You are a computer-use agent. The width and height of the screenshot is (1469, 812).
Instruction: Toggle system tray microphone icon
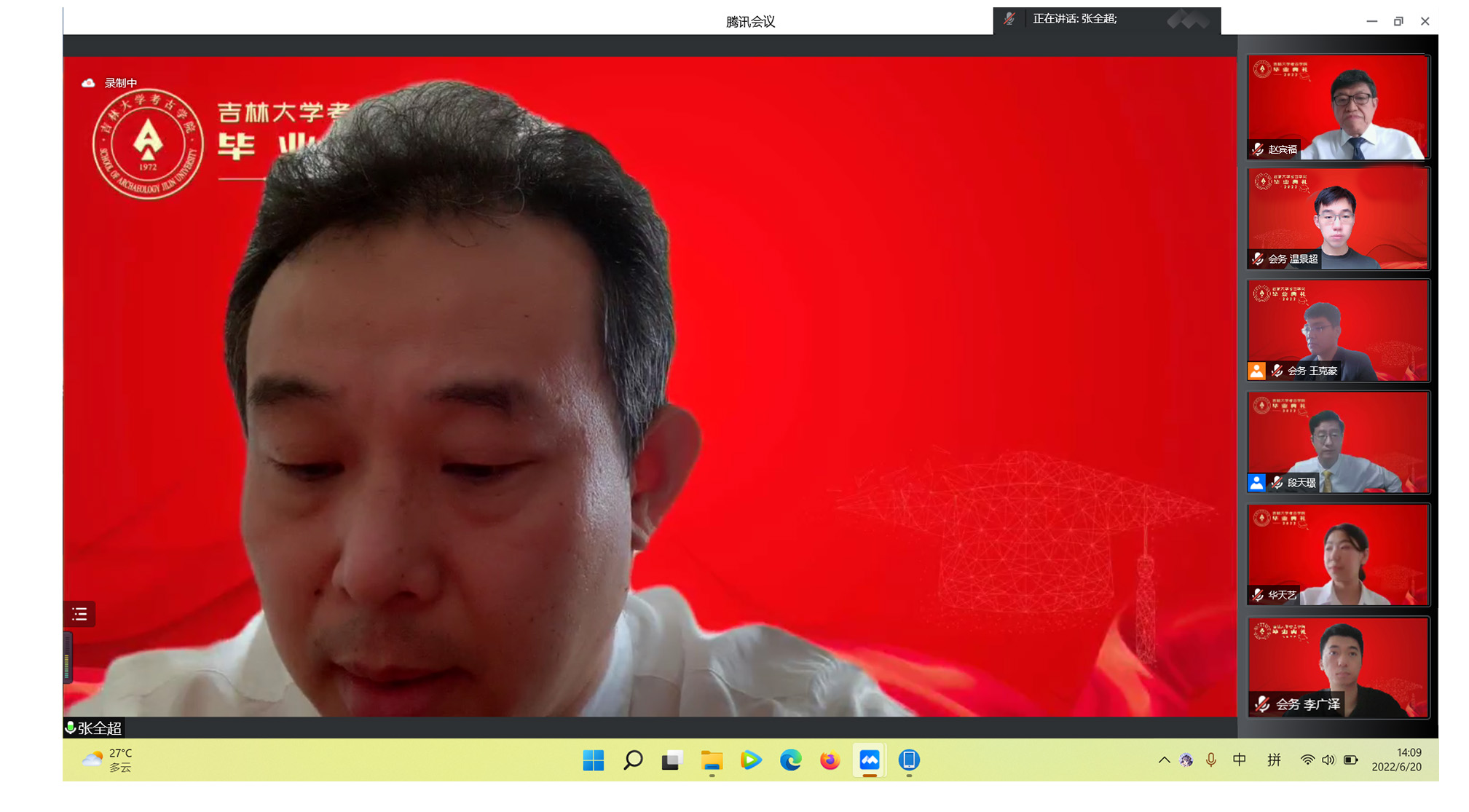pyautogui.click(x=1210, y=760)
